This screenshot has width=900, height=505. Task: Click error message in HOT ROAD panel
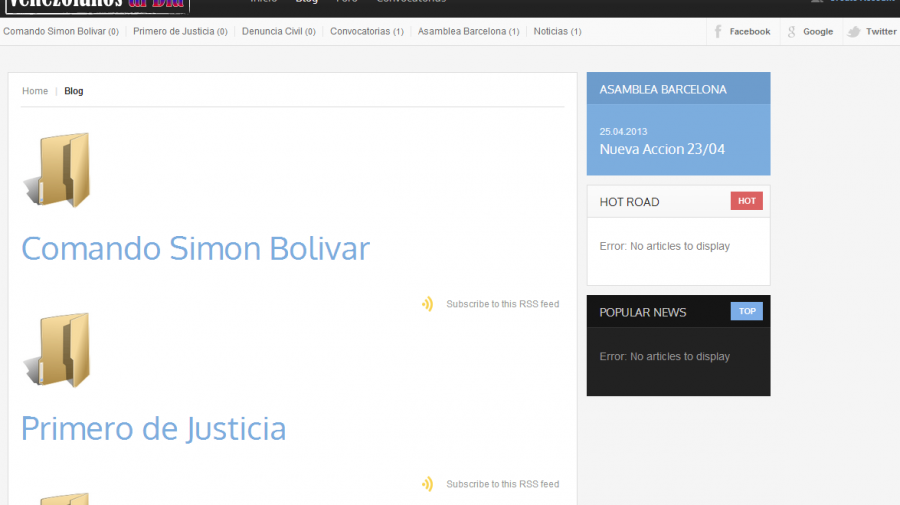tap(665, 246)
